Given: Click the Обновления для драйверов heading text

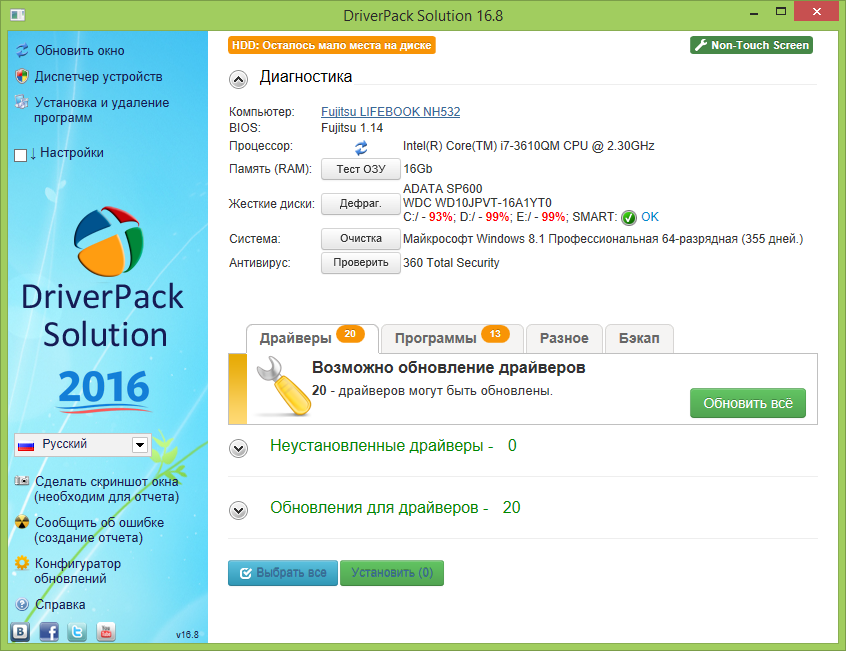Looking at the screenshot, I should [x=379, y=508].
